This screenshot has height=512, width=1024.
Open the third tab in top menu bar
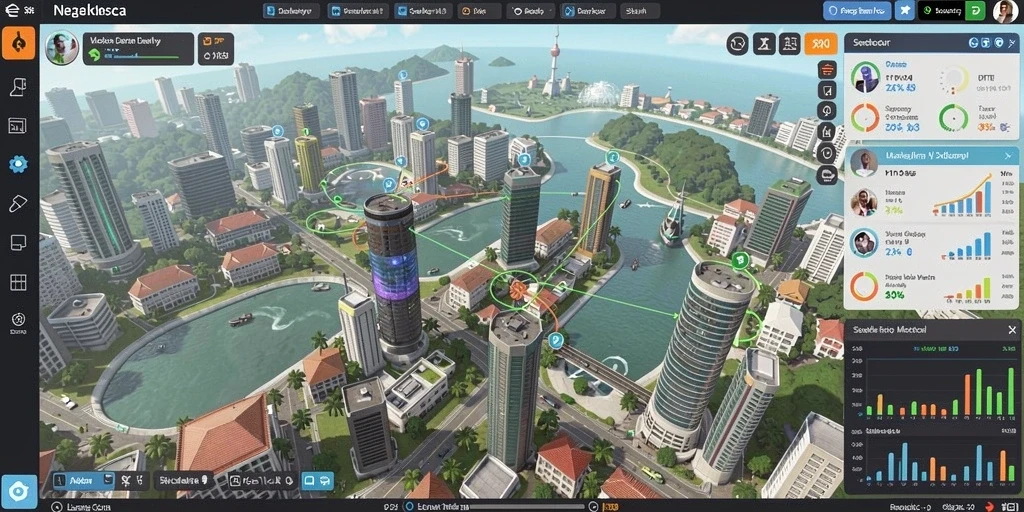coord(421,11)
